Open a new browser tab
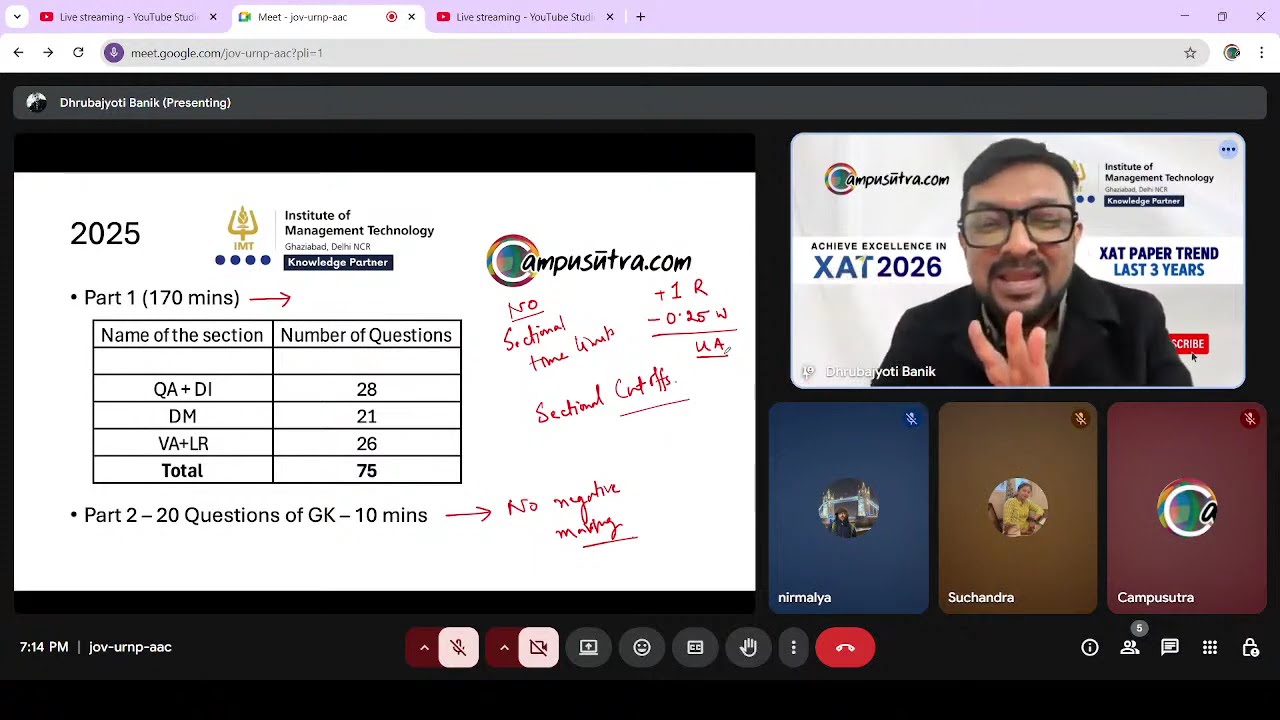1280x720 pixels. pos(640,17)
